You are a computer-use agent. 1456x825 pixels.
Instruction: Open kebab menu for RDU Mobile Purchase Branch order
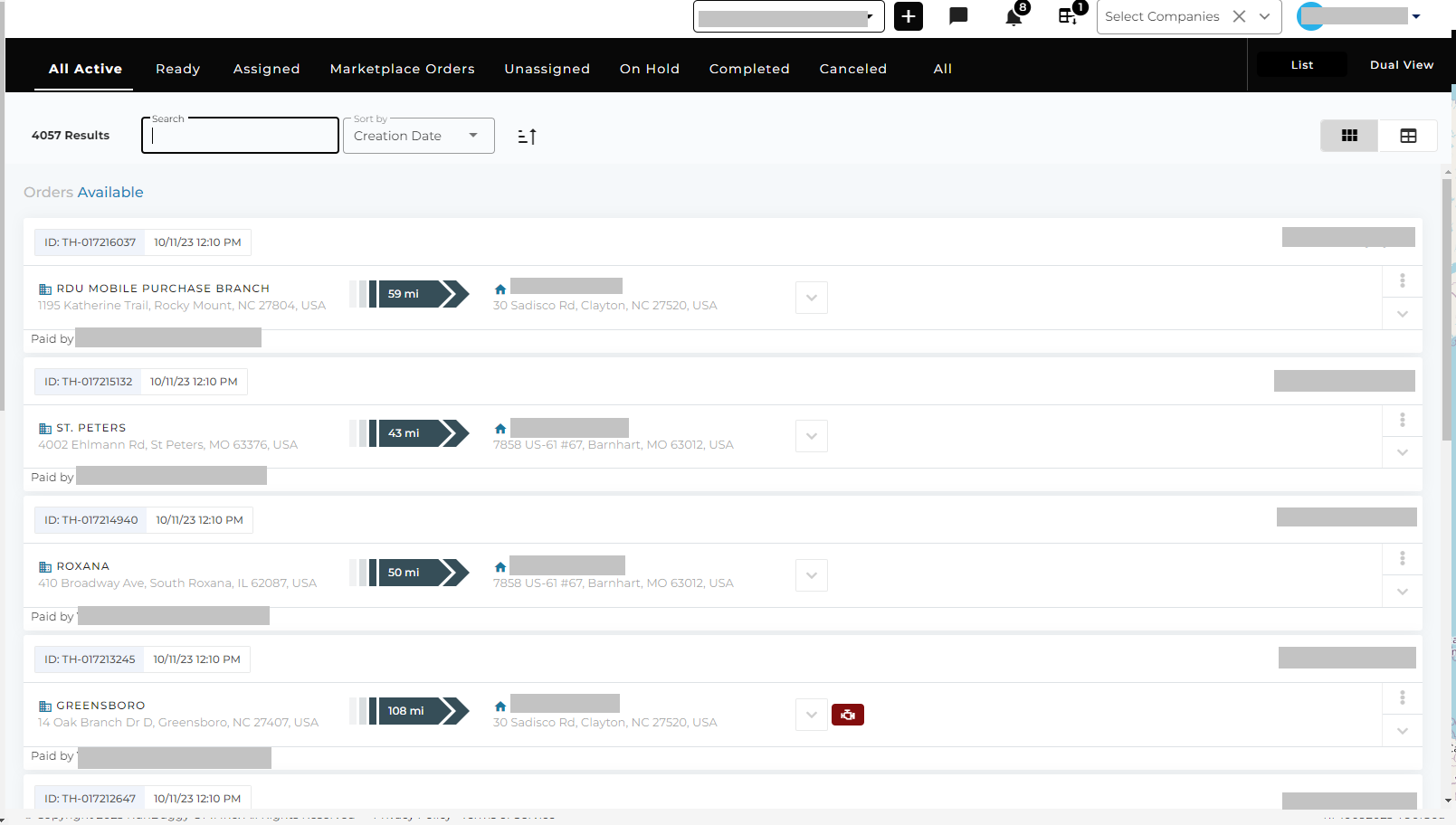(x=1403, y=280)
